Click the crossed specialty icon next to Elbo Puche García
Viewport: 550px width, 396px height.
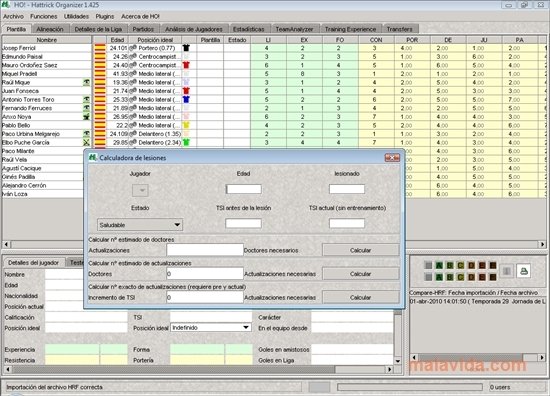tap(86, 142)
